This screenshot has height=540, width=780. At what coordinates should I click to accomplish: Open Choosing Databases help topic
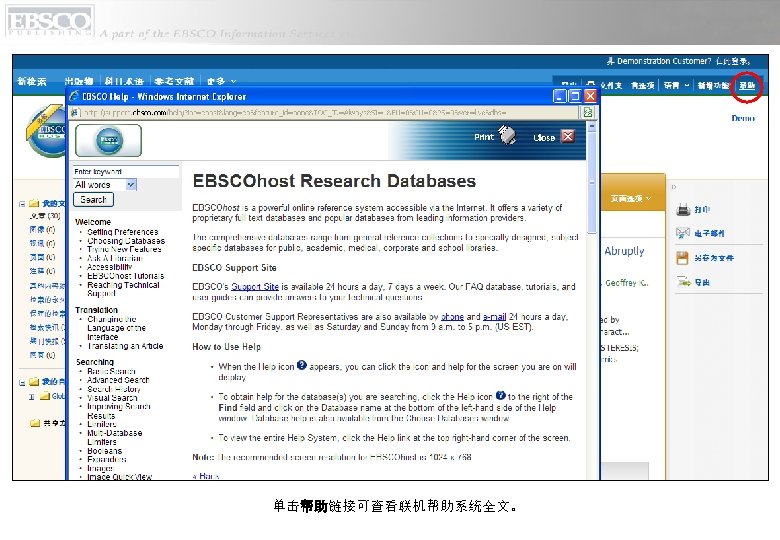126,241
